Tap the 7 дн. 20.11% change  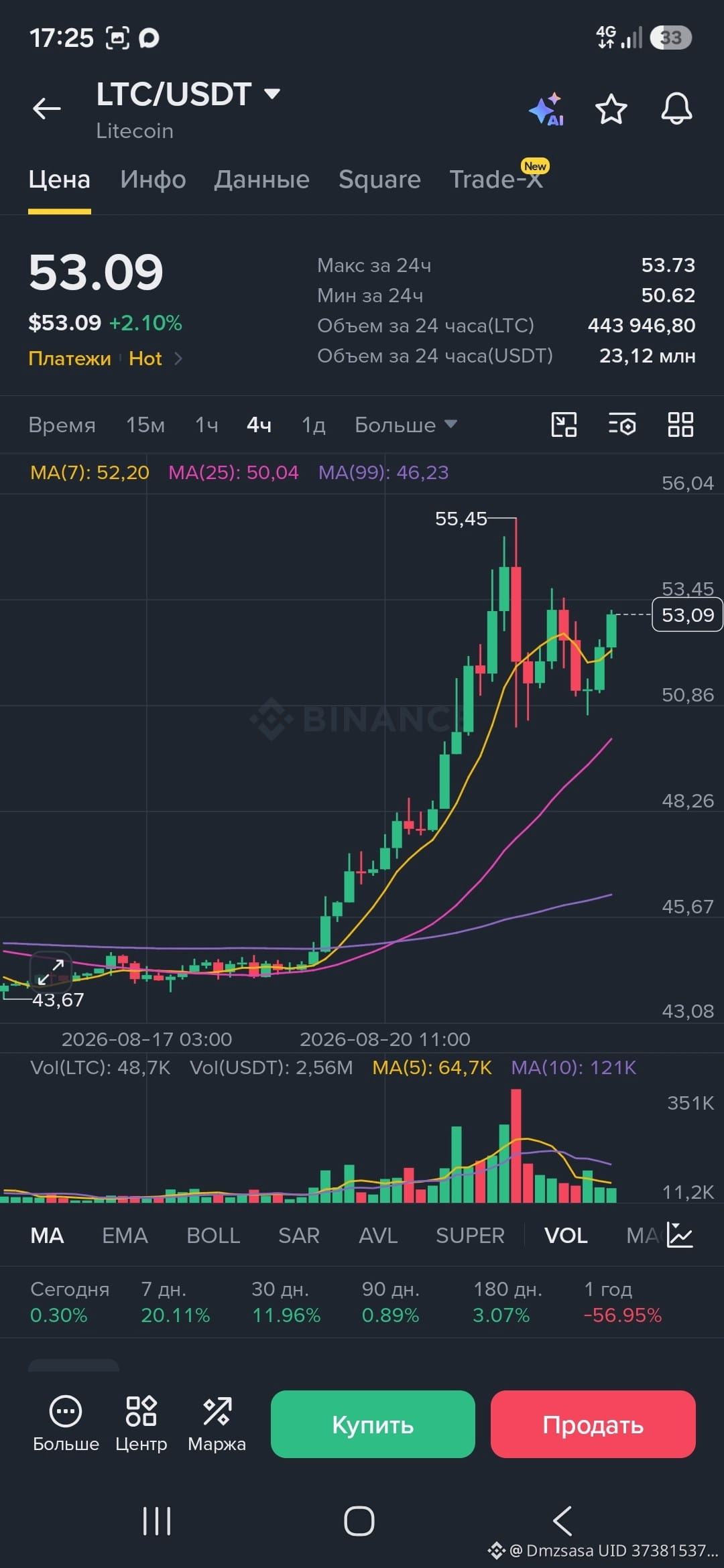(175, 1302)
